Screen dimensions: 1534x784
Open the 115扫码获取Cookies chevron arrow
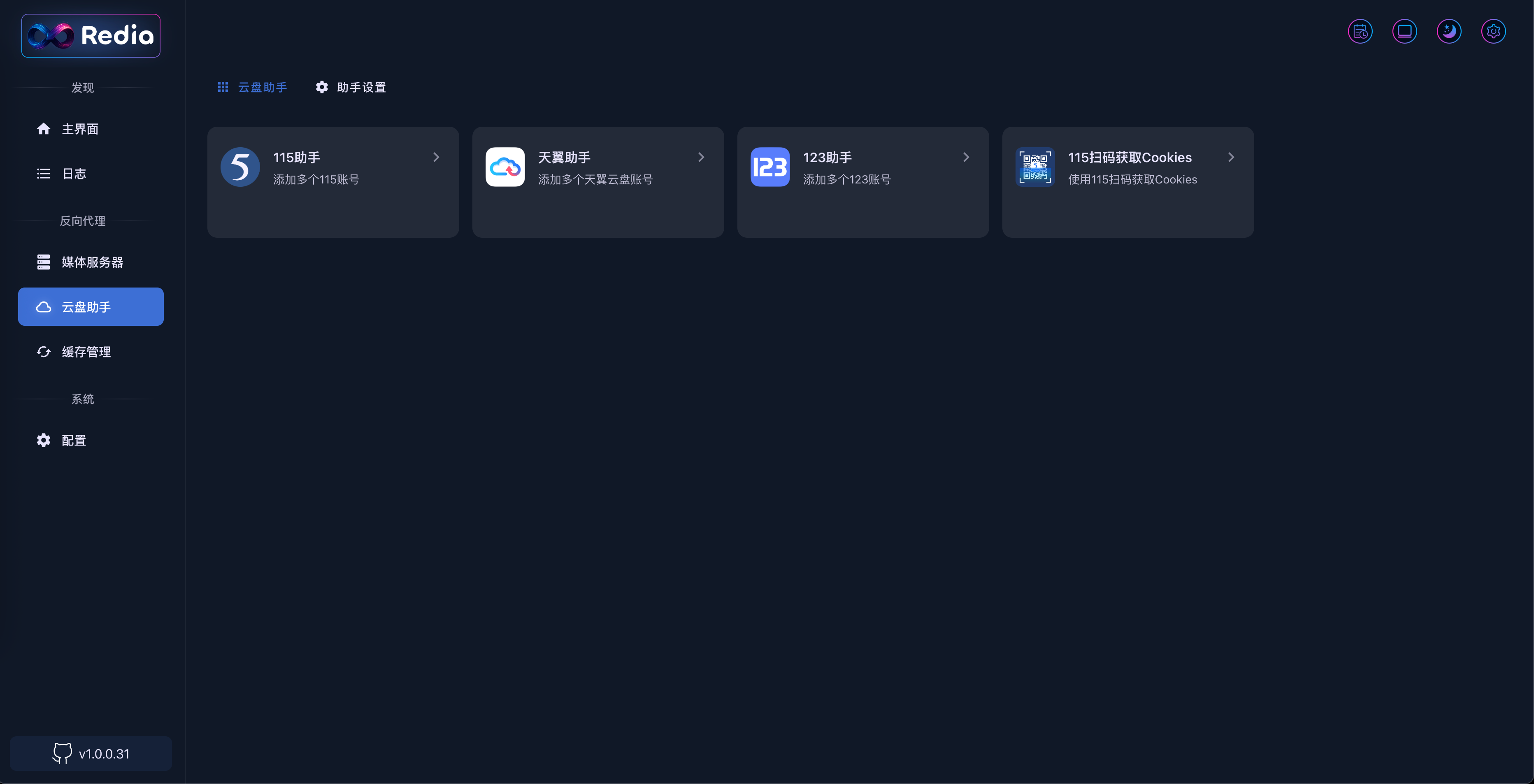pos(1231,157)
